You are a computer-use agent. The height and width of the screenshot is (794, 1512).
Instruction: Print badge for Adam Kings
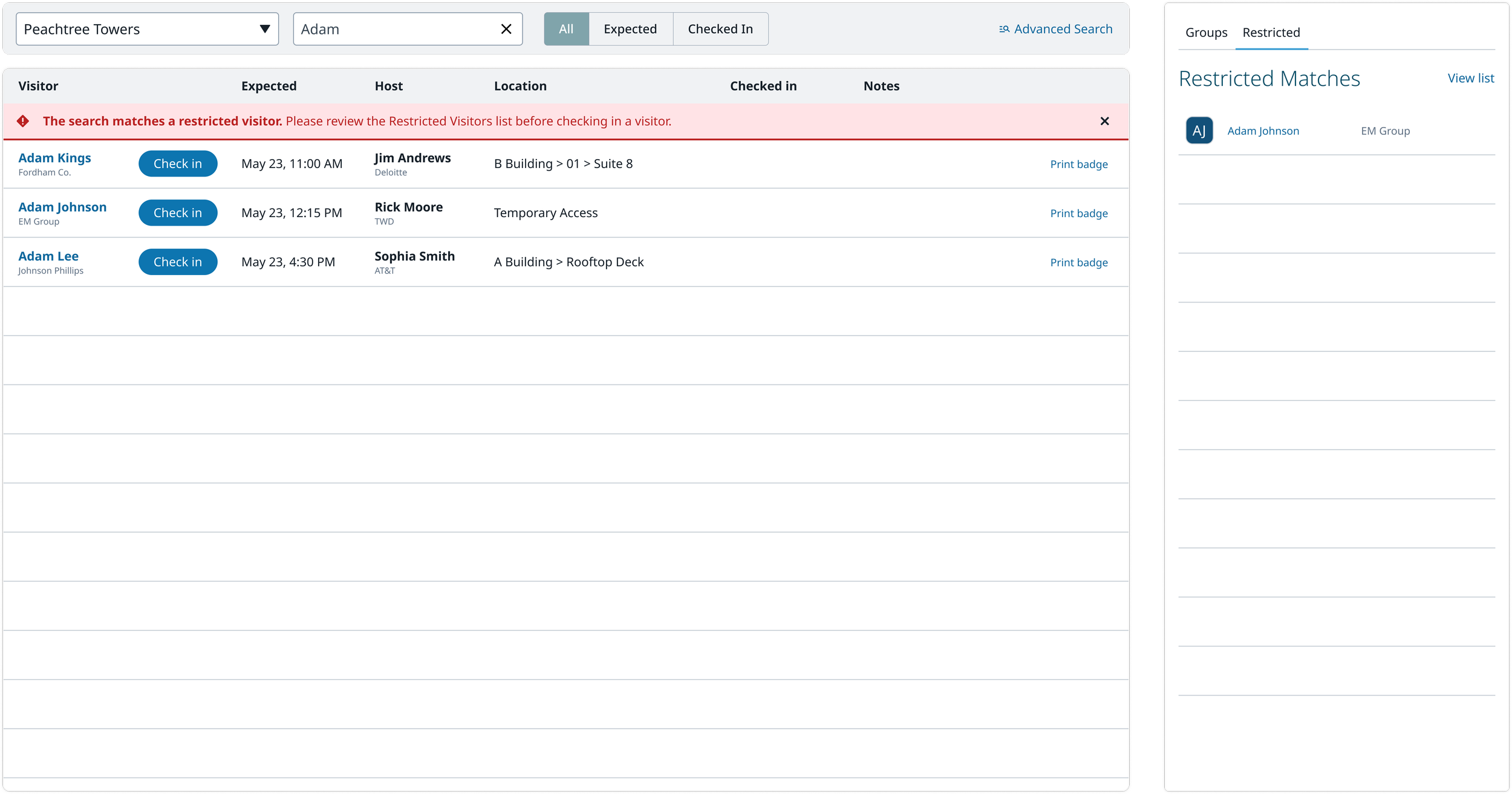coord(1078,164)
